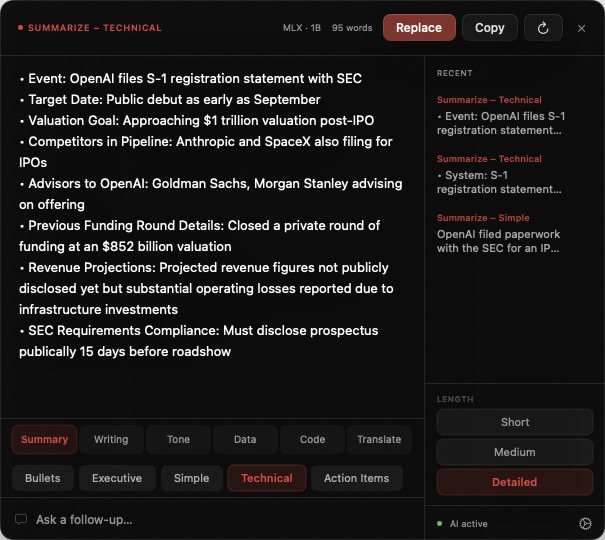Click the RECENT section heading

pos(455,73)
